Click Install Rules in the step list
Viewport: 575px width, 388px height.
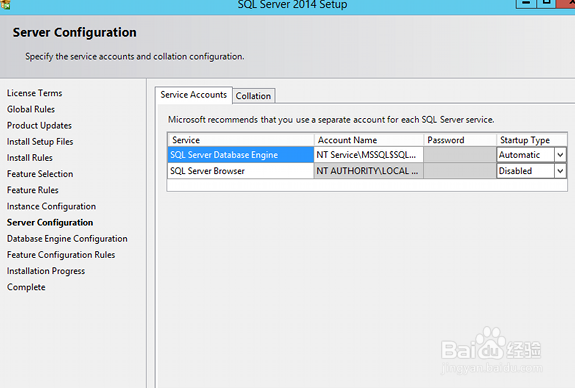[30, 158]
